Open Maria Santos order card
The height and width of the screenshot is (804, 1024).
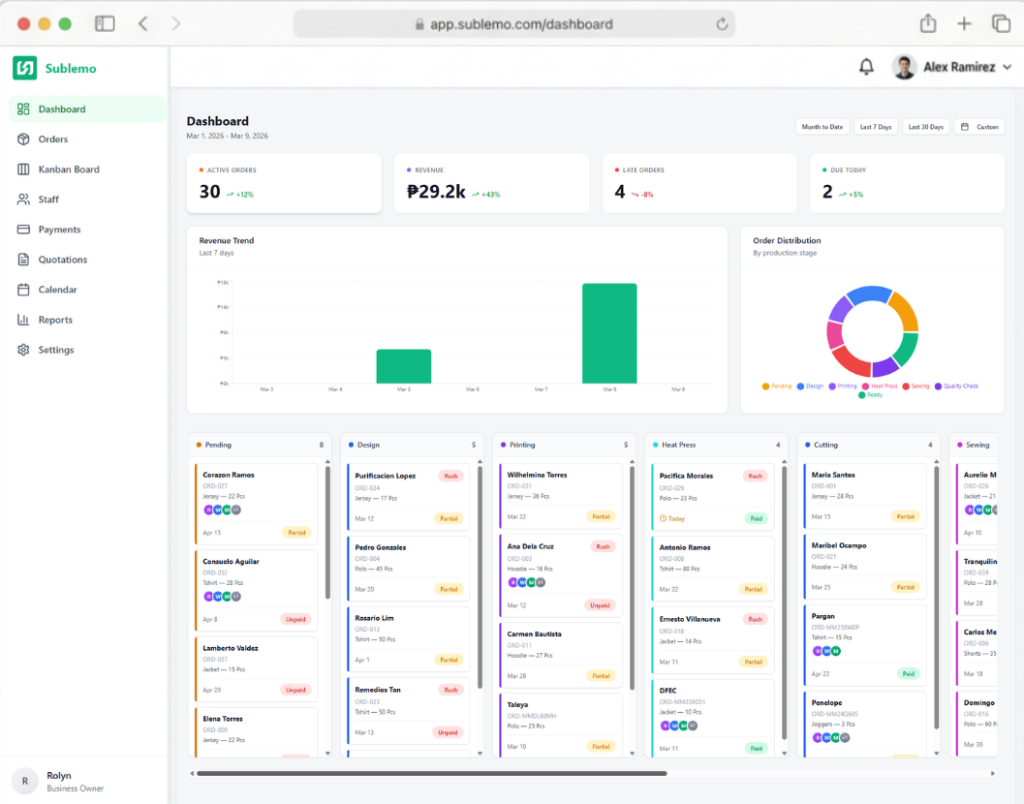click(865, 496)
